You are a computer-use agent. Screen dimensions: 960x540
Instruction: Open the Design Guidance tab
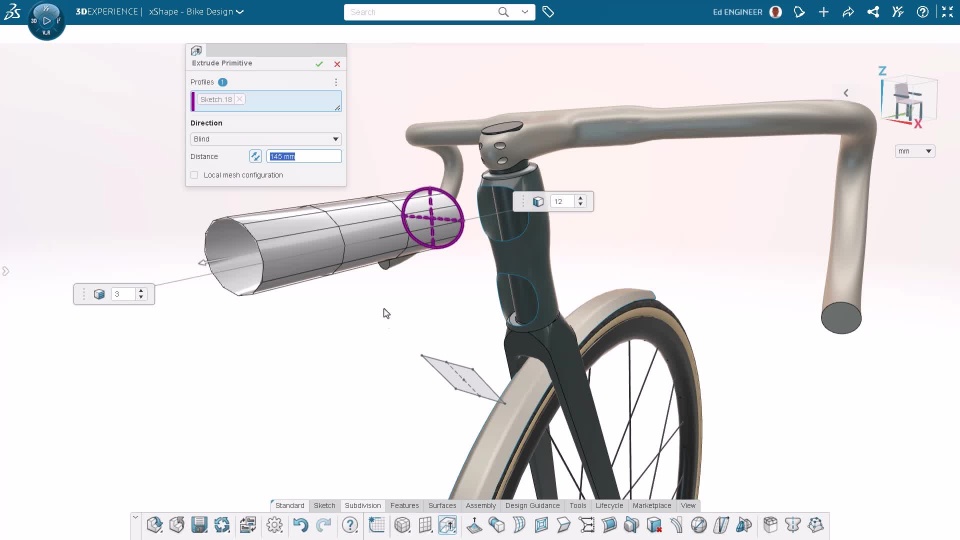point(533,506)
